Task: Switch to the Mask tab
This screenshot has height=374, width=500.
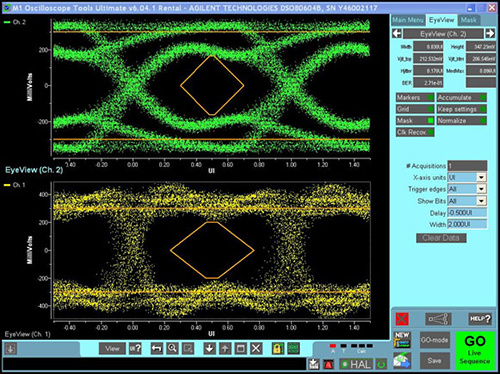Action: click(x=469, y=20)
